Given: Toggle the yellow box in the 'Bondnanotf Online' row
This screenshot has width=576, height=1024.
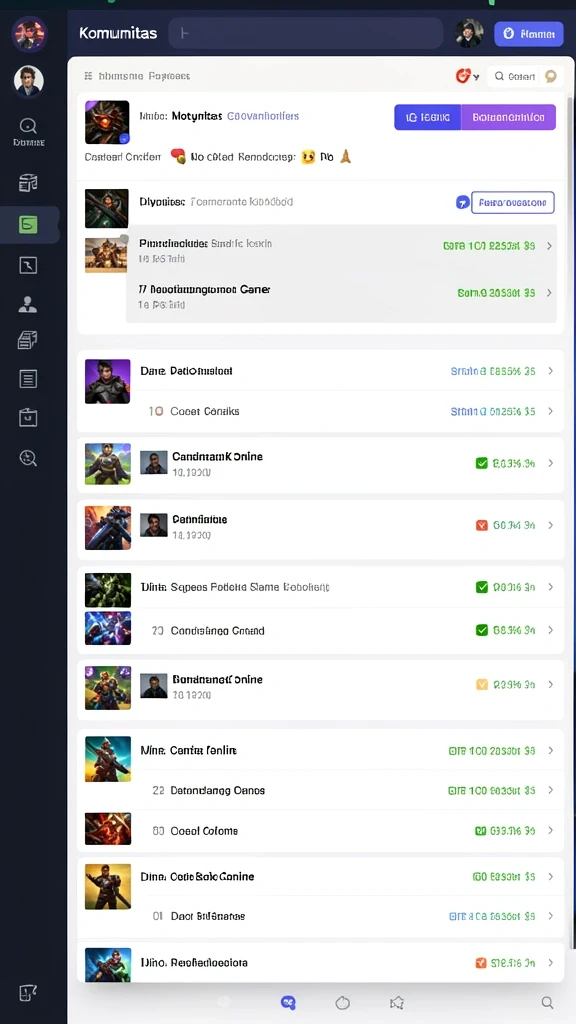Looking at the screenshot, I should pyautogui.click(x=482, y=684).
